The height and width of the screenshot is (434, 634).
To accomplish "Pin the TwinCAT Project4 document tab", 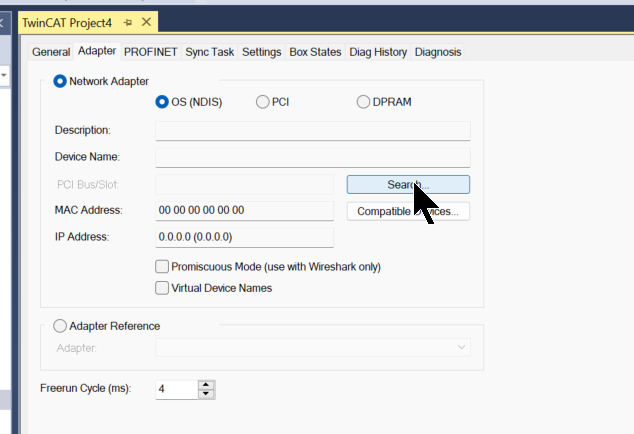I will pos(128,23).
